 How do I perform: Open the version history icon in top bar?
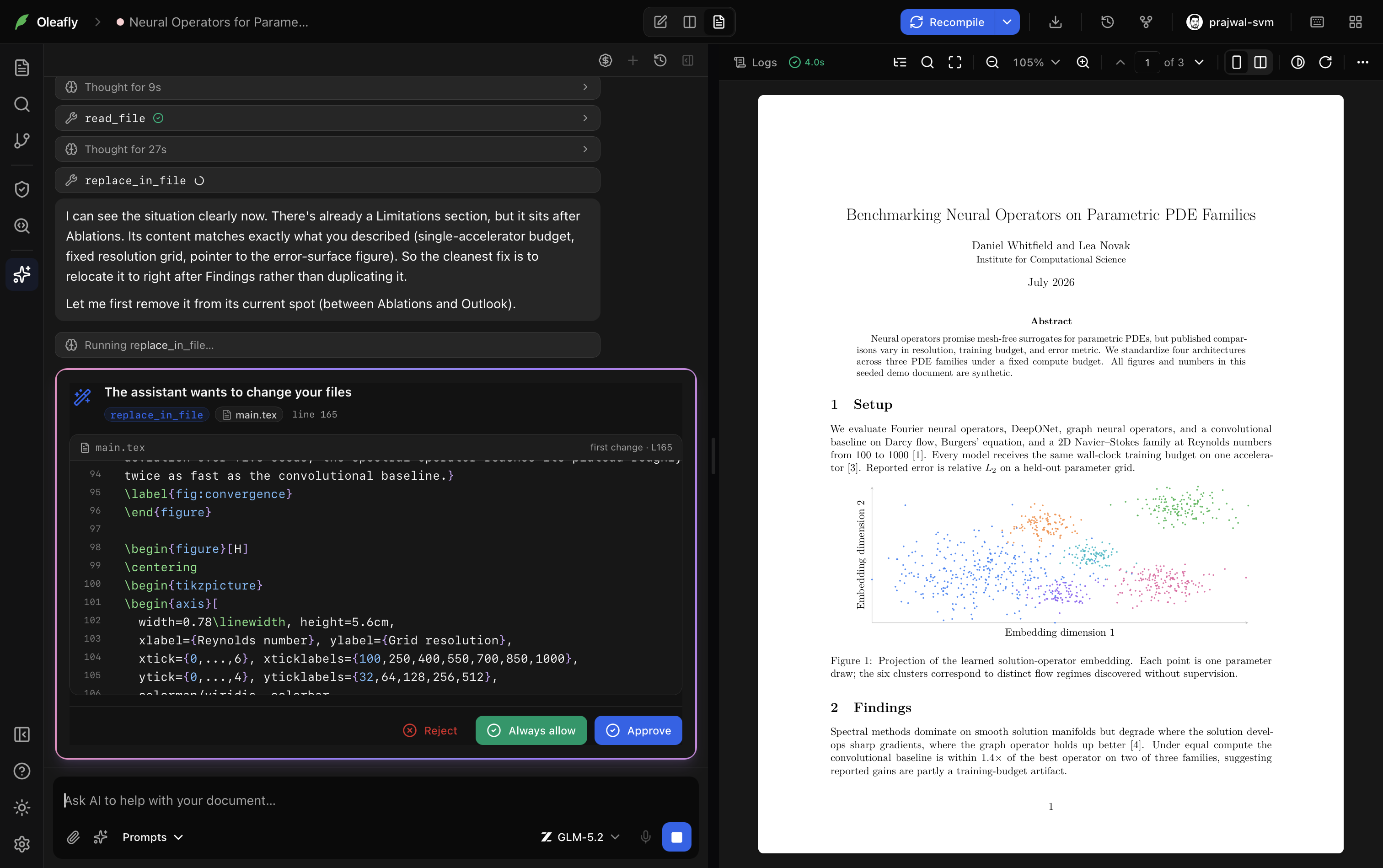[1107, 22]
